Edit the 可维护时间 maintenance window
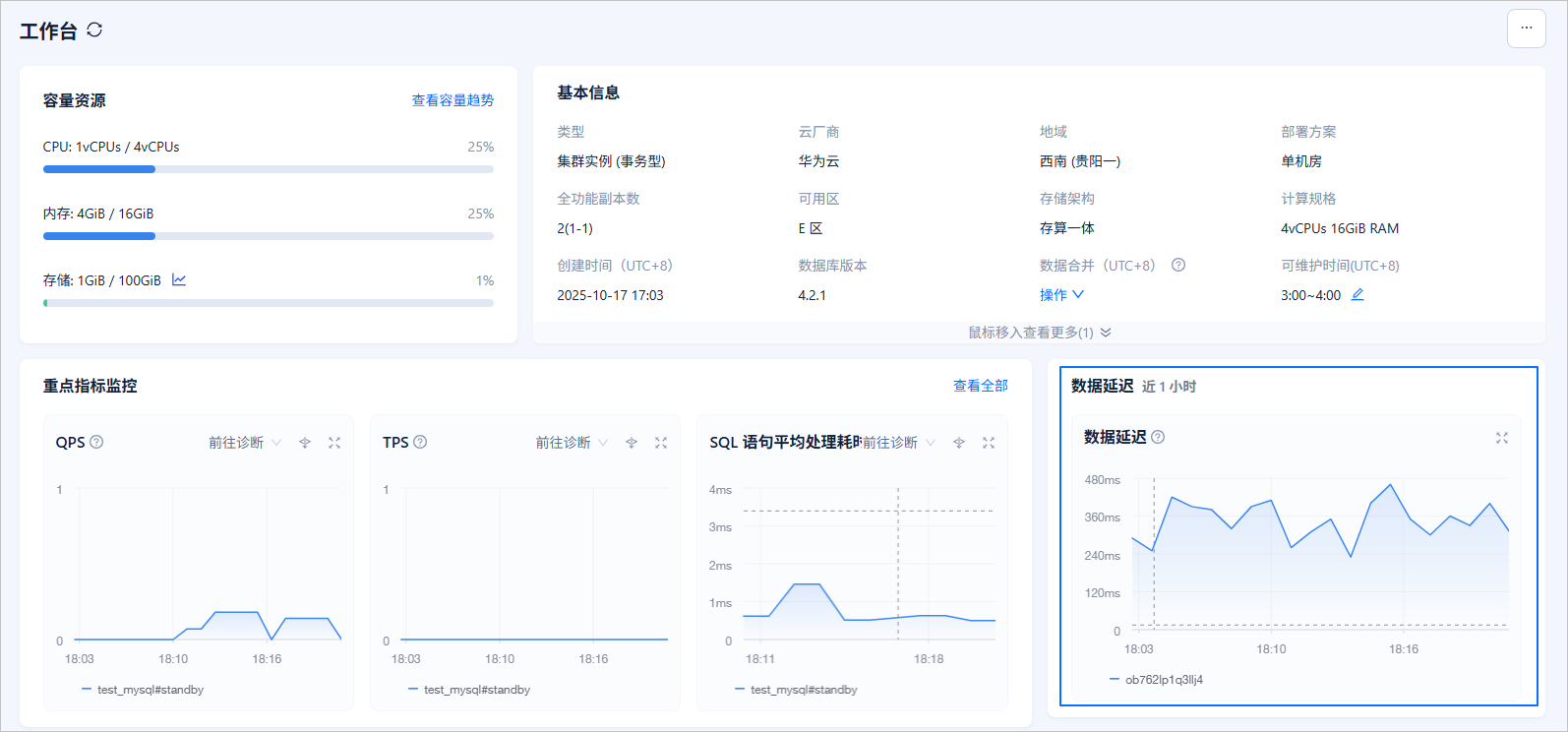The width and height of the screenshot is (1568, 732). tap(1357, 294)
